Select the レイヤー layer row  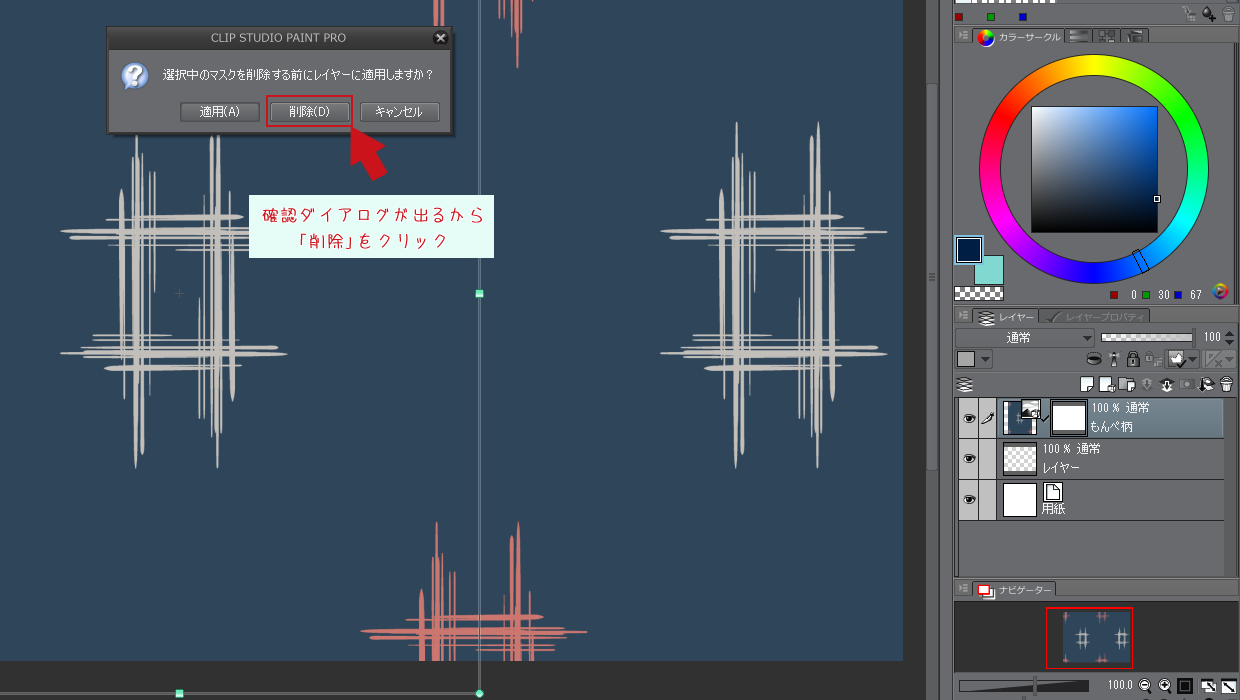coord(1111,458)
